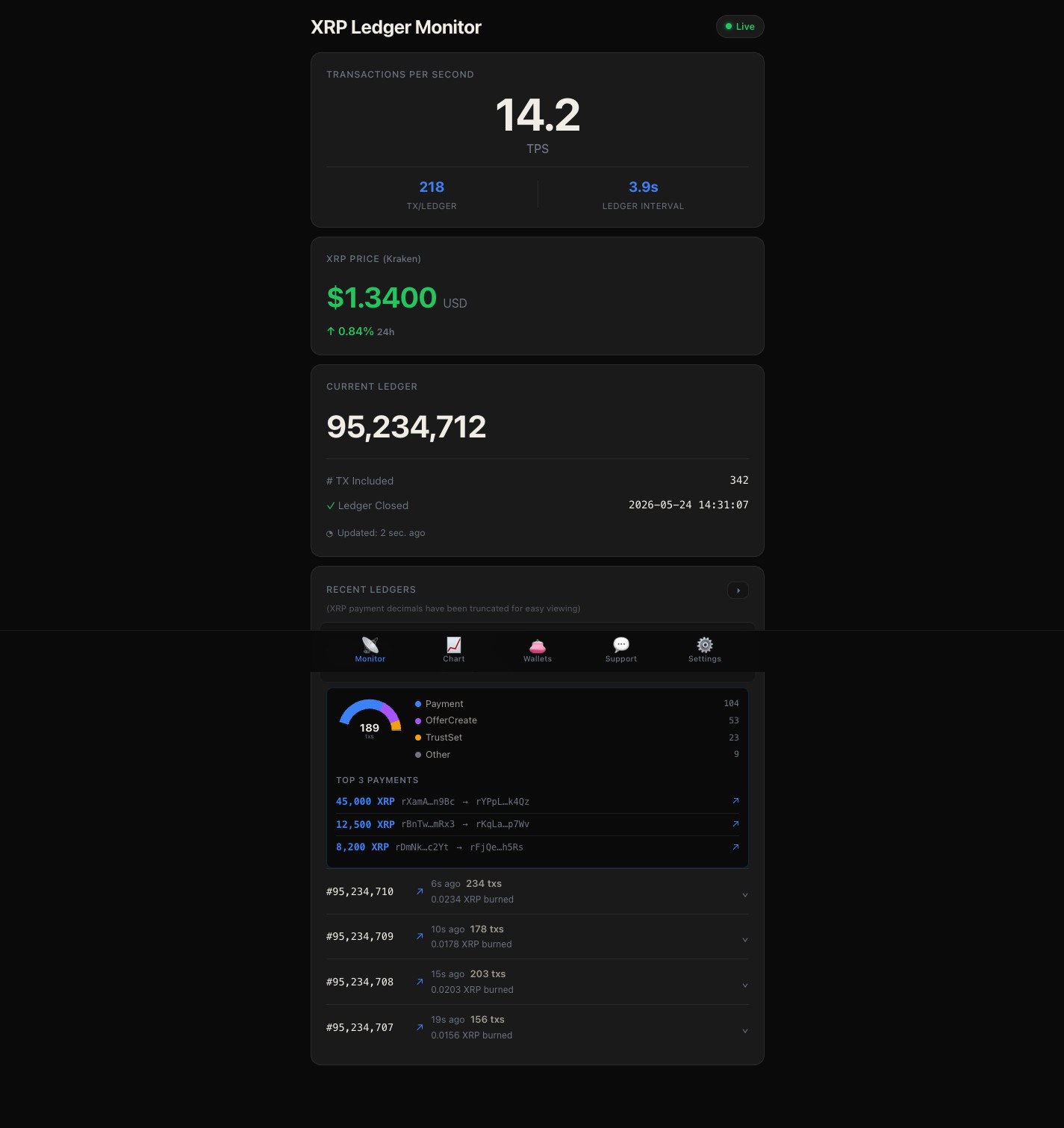Click the Live status badge
Viewport: 1064px width, 1128px height.
[x=740, y=27]
